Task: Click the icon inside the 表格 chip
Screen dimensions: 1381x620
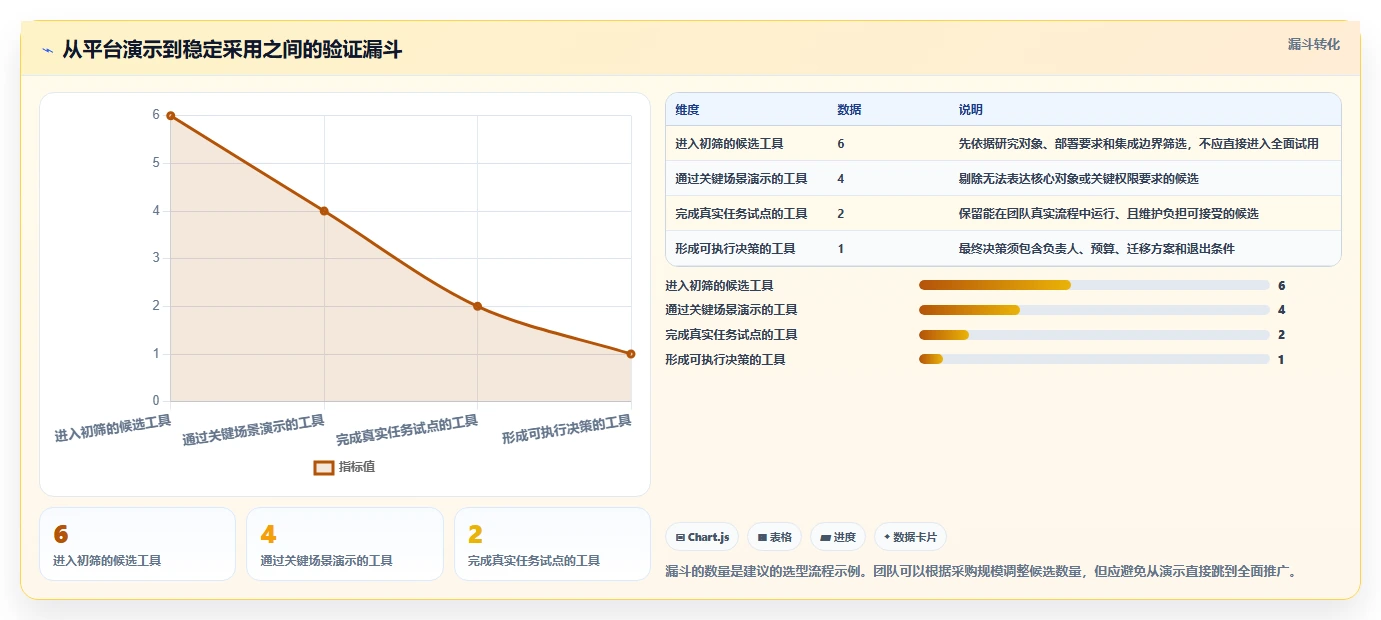Action: (762, 538)
